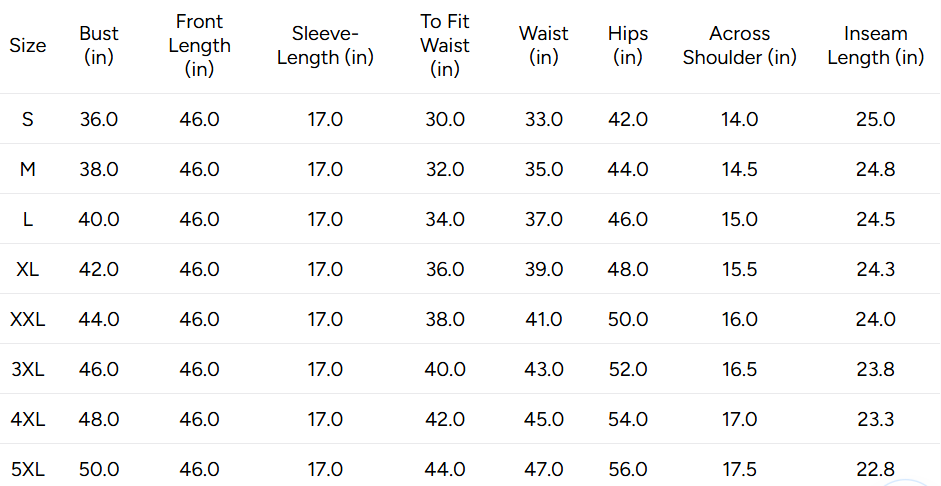Select the Bust (in) column header
Image resolution: width=941 pixels, height=486 pixels.
(x=98, y=45)
